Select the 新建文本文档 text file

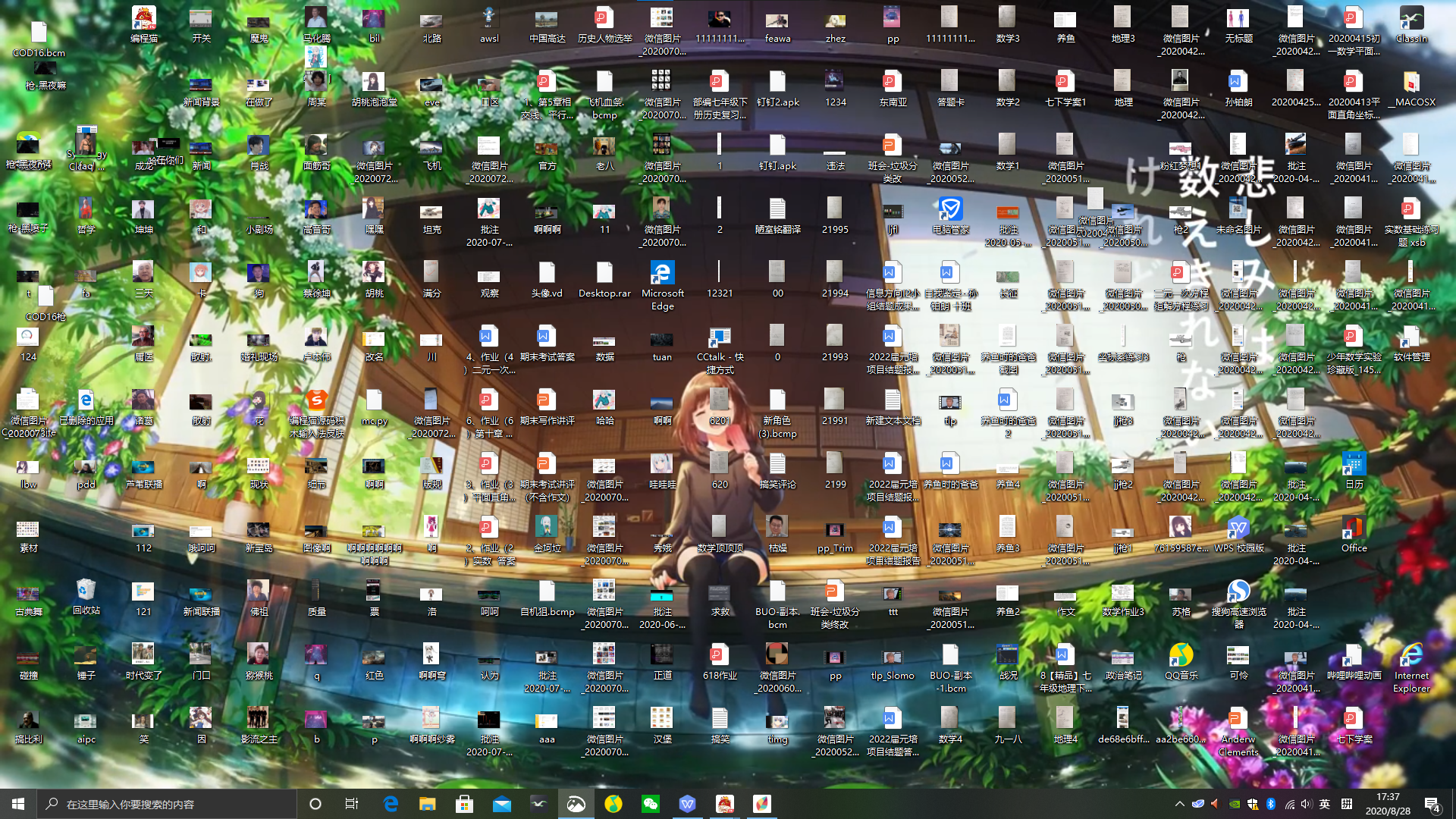[893, 406]
